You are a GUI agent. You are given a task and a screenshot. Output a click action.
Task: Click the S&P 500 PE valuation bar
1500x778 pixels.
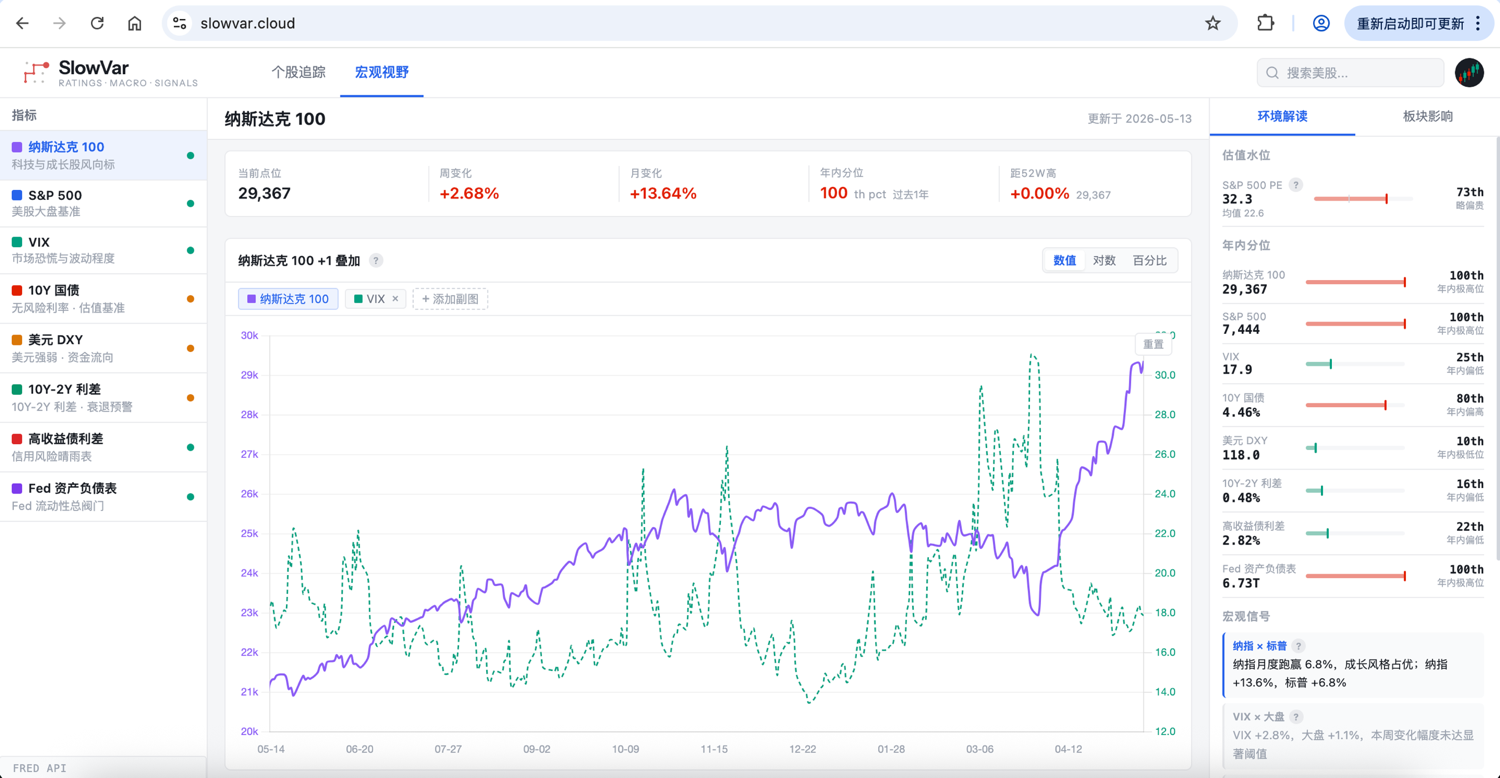pos(1363,199)
